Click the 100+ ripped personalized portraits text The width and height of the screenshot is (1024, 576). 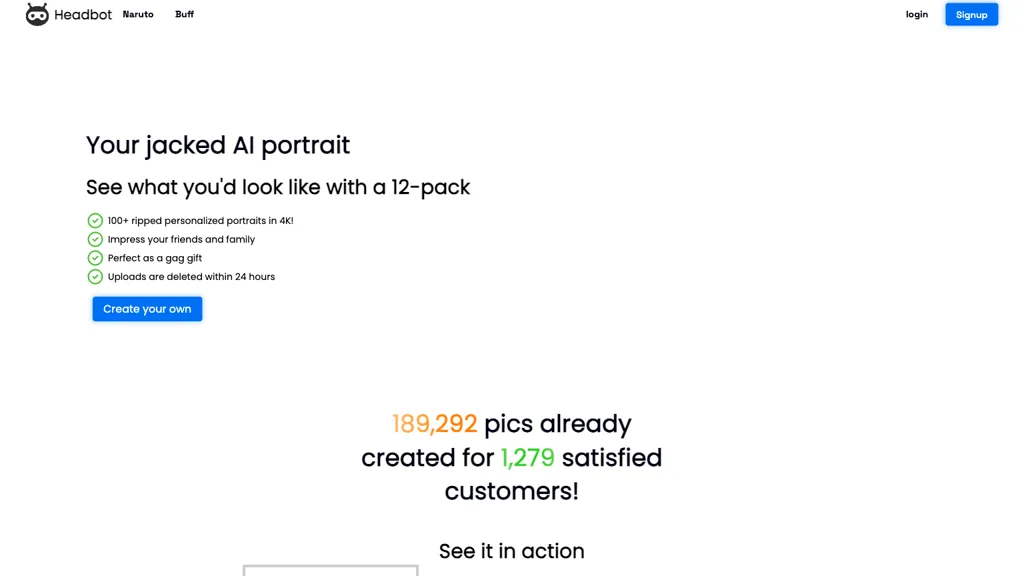(200, 221)
